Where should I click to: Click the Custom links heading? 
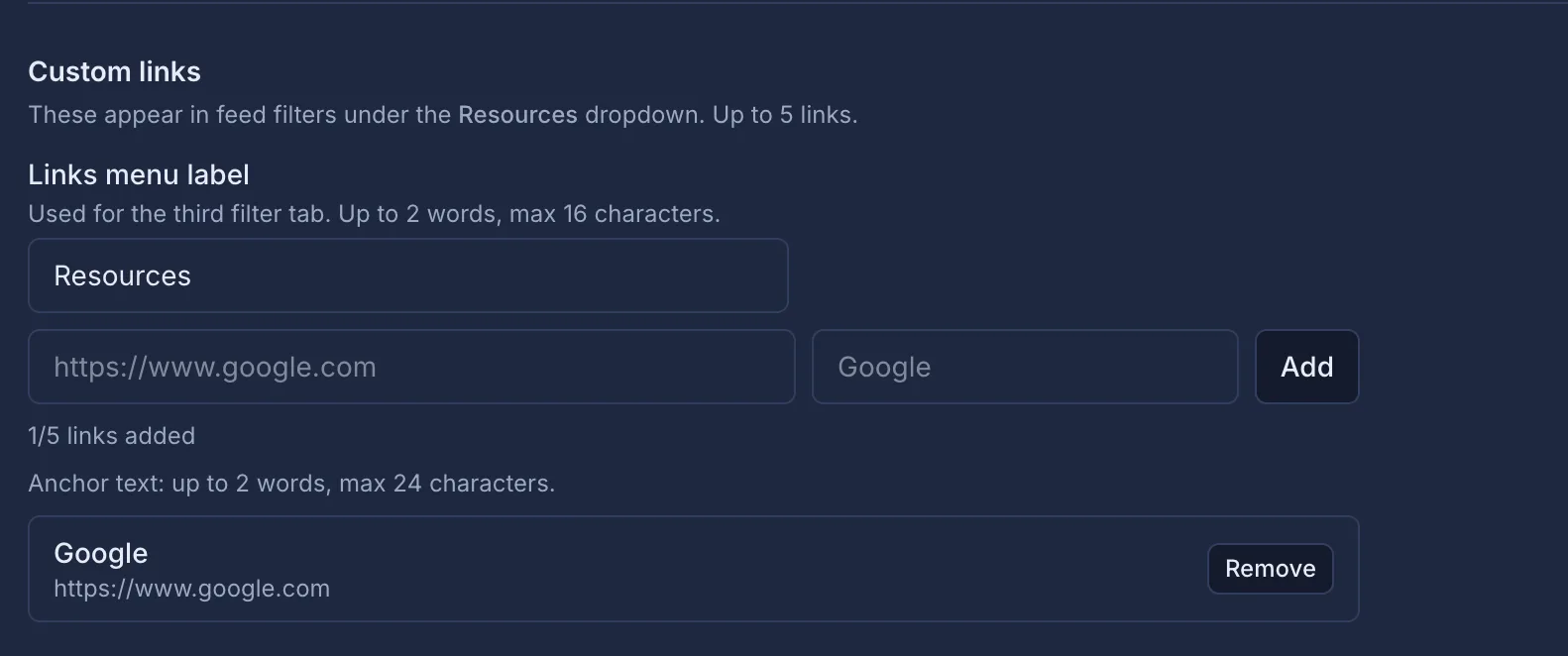pyautogui.click(x=114, y=70)
